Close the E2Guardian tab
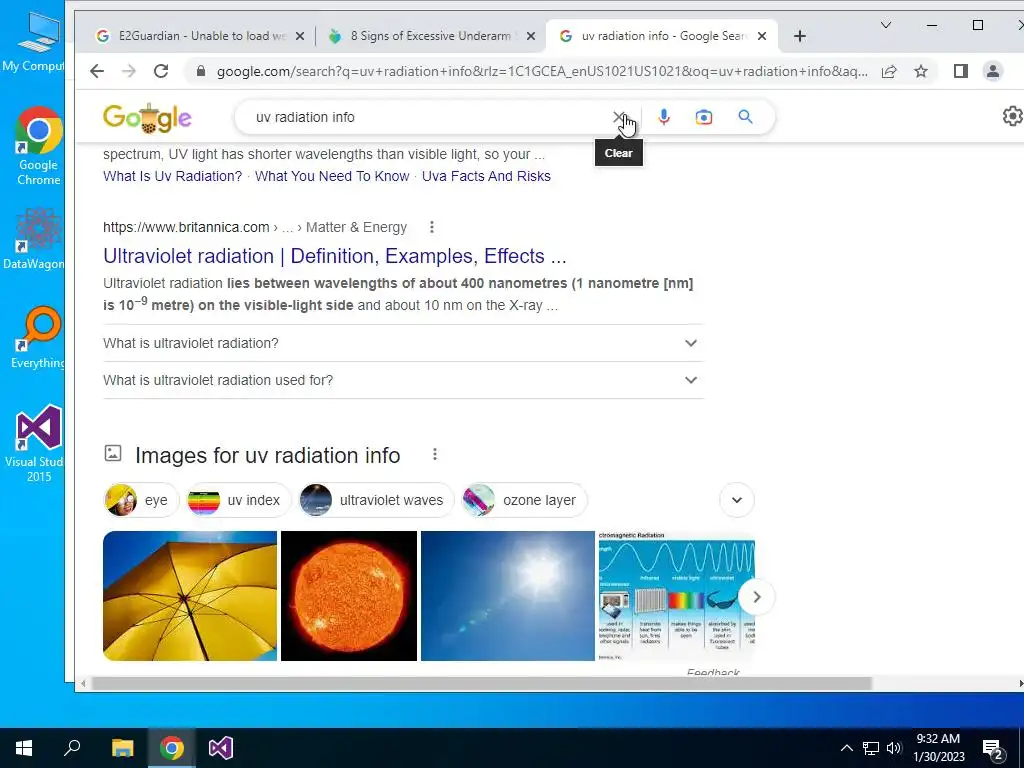Image resolution: width=1024 pixels, height=768 pixels. click(x=300, y=36)
